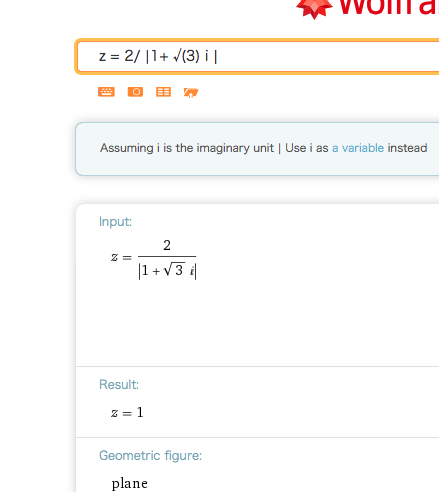Image resolution: width=439 pixels, height=492 pixels.
Task: Open the image input camera icon
Action: [135, 92]
